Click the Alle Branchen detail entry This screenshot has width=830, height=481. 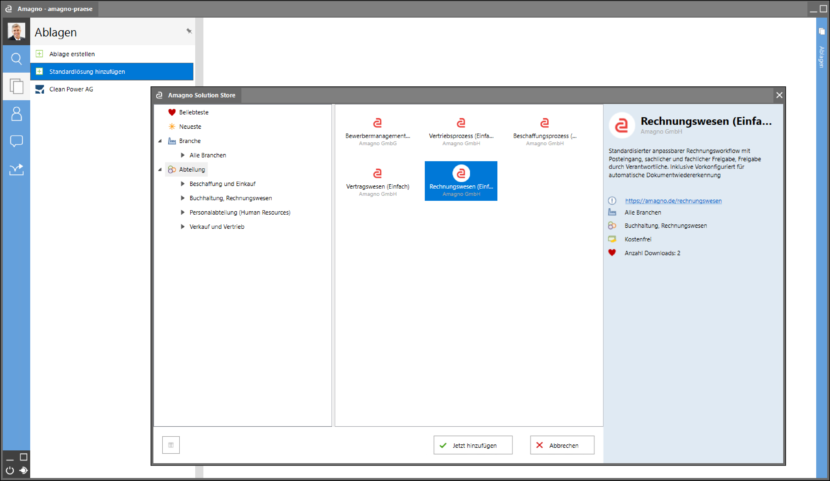click(643, 212)
